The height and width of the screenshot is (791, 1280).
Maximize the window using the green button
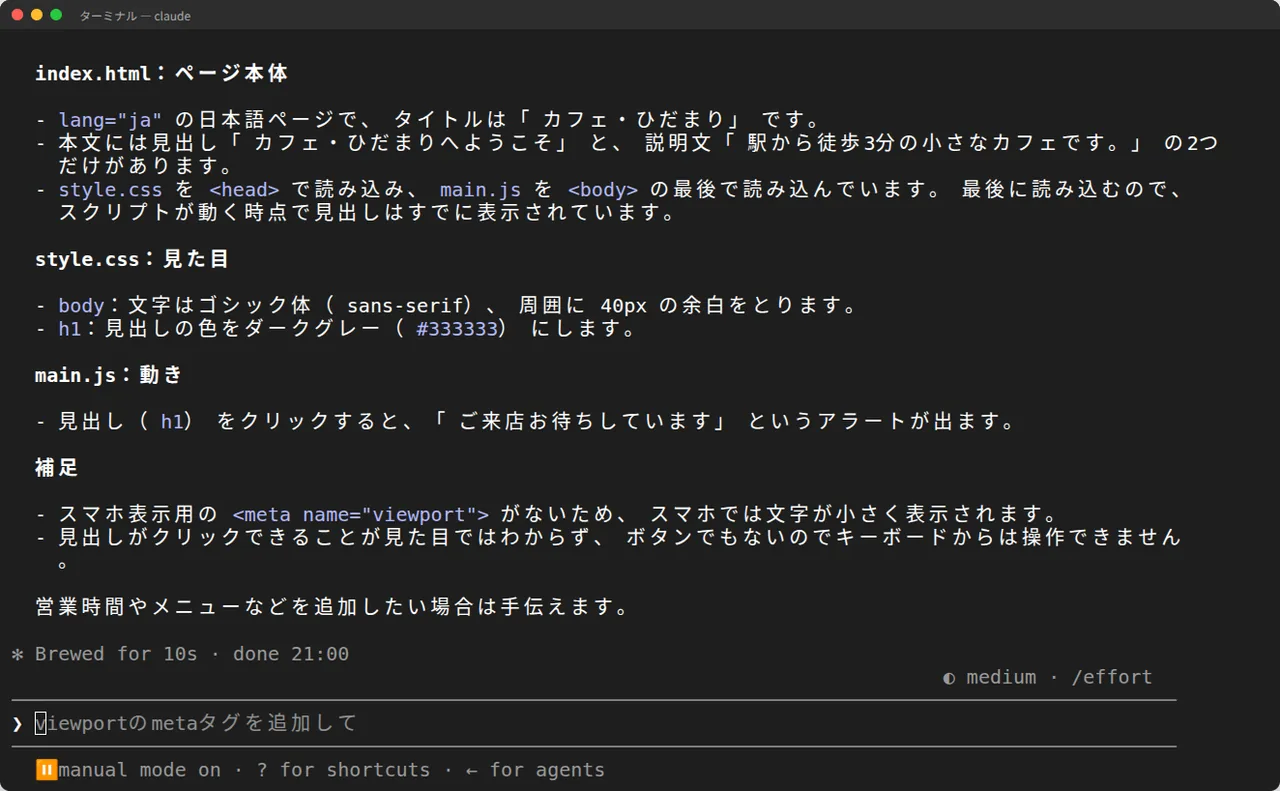click(x=56, y=15)
